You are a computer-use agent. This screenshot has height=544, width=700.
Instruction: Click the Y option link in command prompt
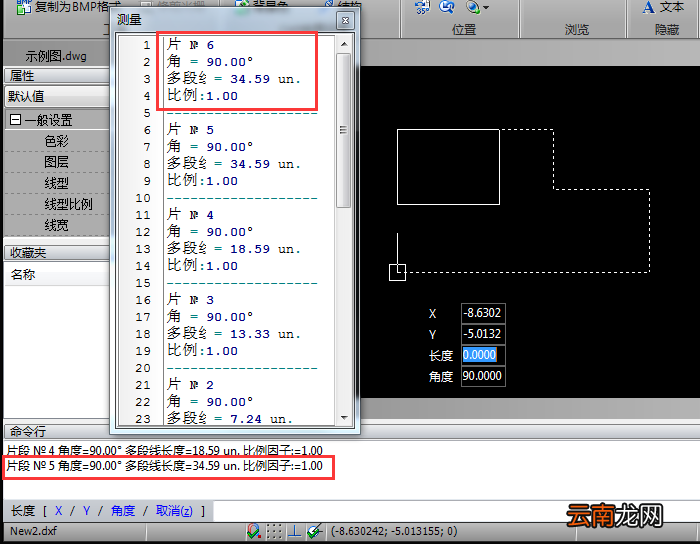click(87, 511)
